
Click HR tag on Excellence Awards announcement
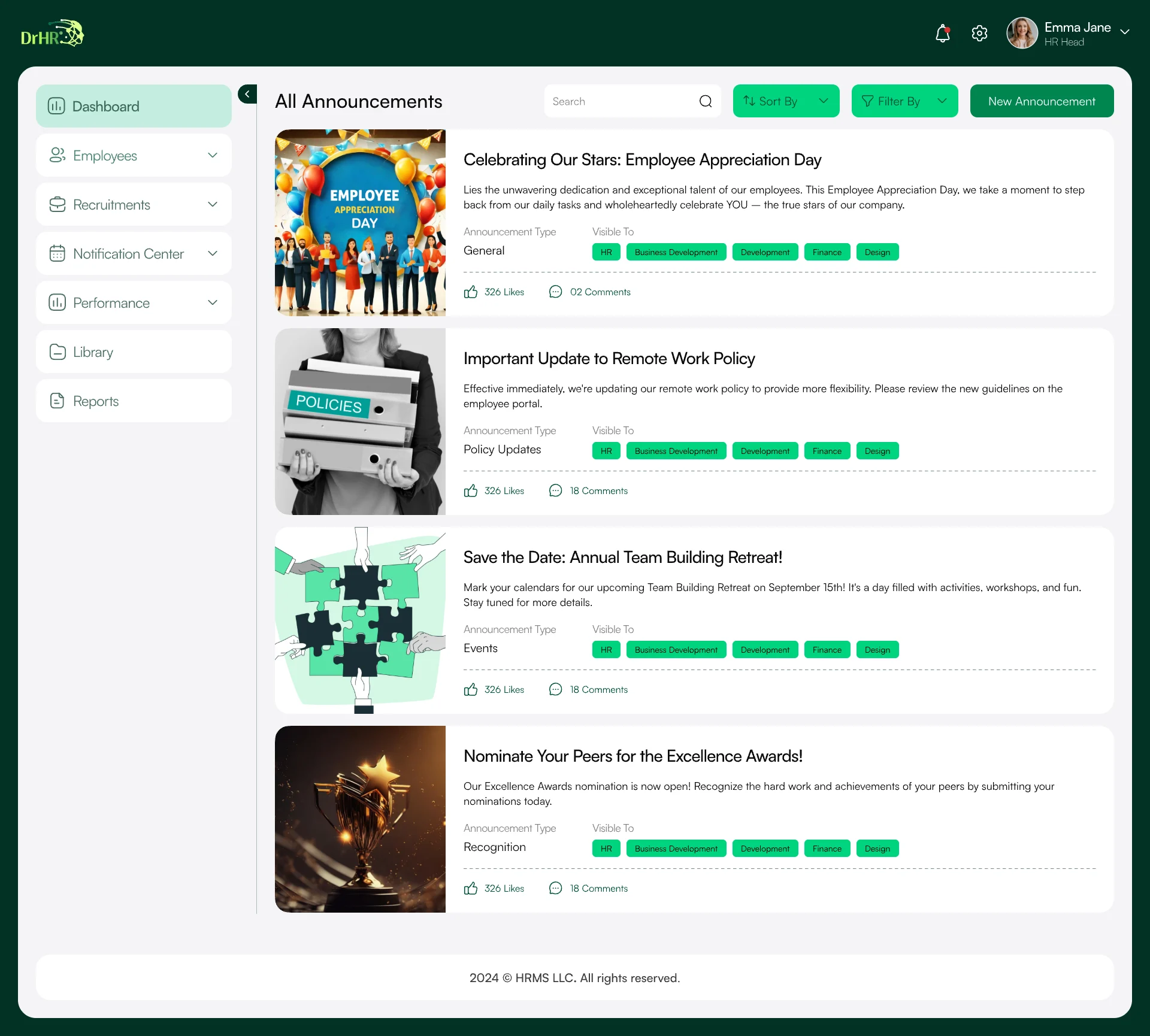[x=606, y=849]
